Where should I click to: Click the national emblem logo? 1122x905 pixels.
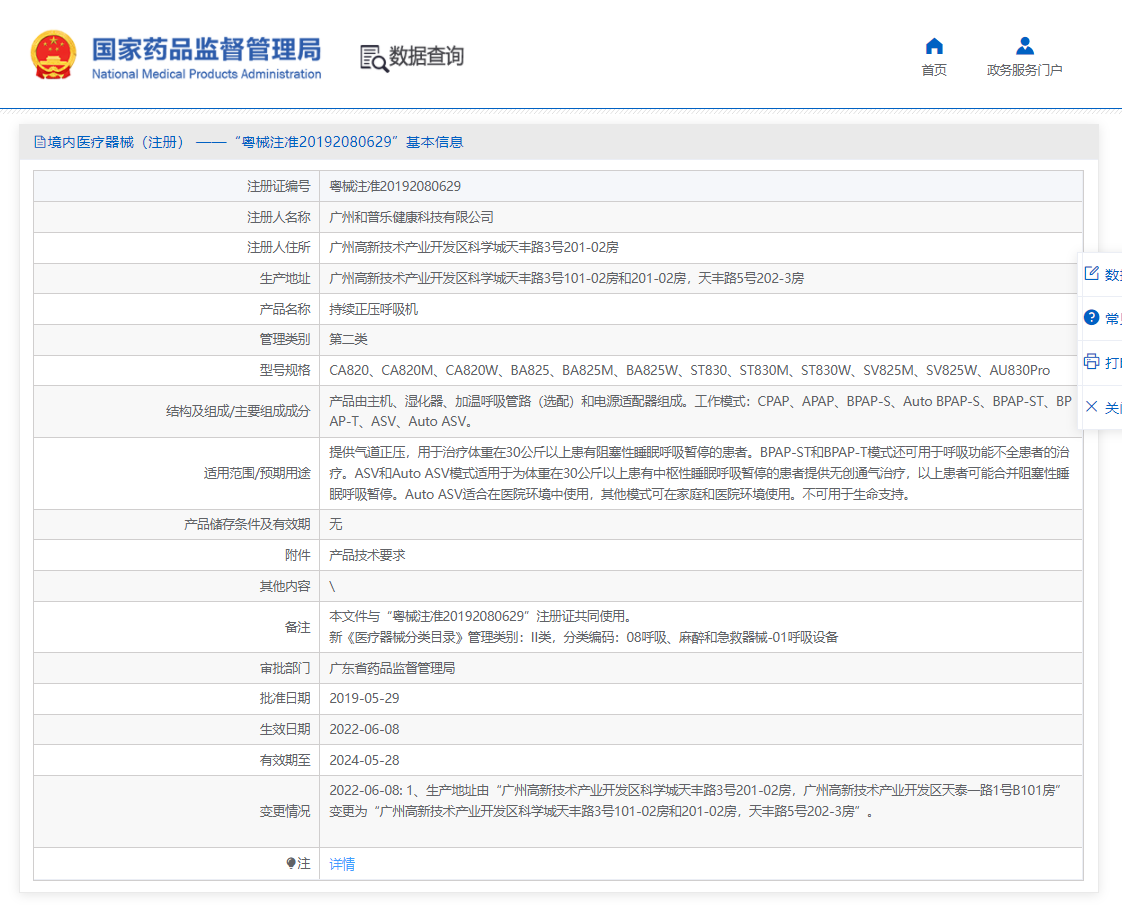(53, 55)
